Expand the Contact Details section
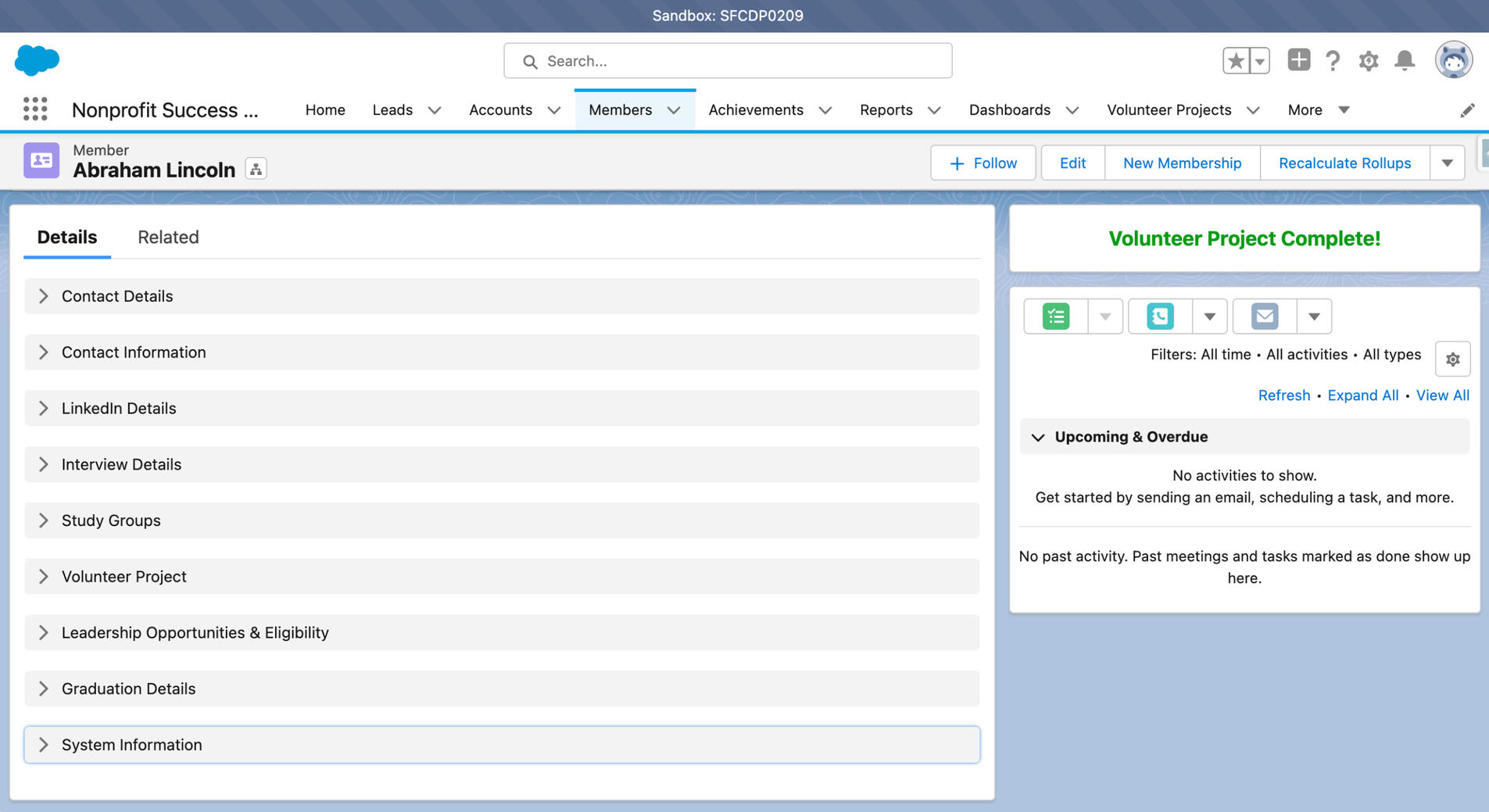The width and height of the screenshot is (1489, 812). pos(117,296)
